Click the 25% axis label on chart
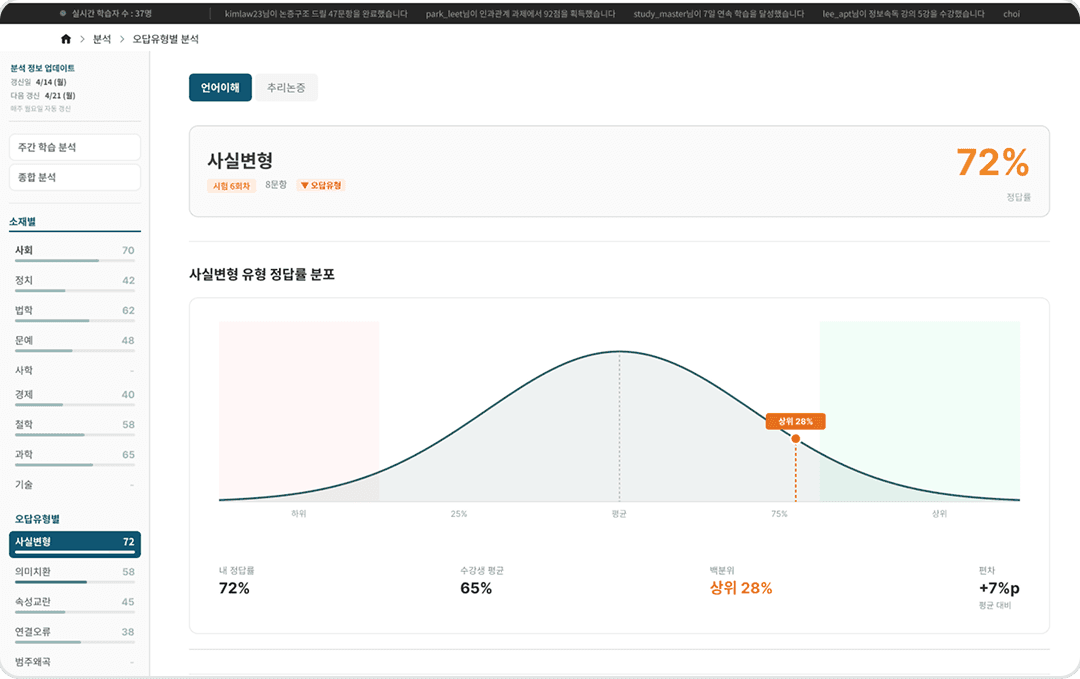This screenshot has width=1080, height=679. (x=459, y=514)
